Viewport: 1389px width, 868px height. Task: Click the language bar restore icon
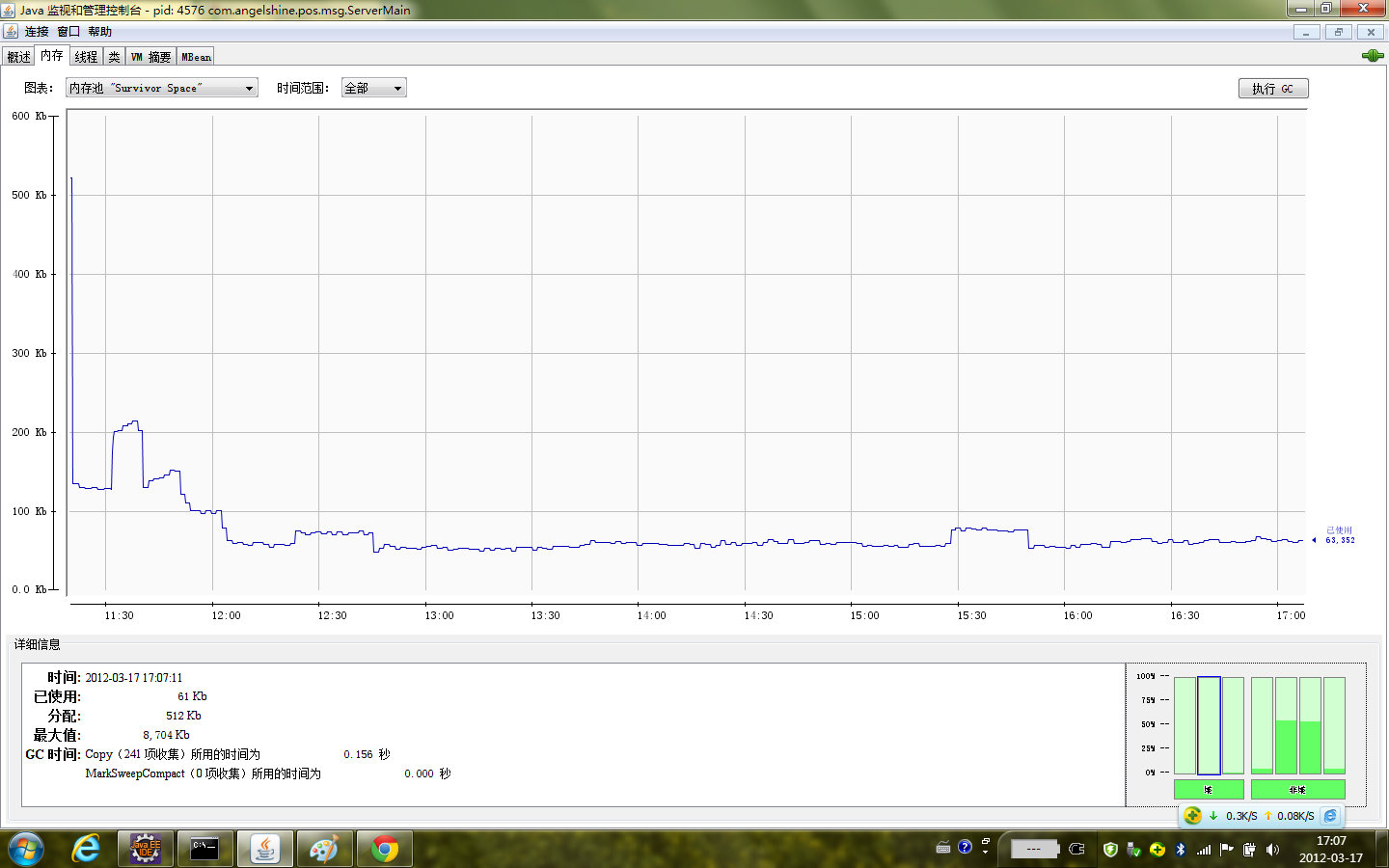point(985,841)
